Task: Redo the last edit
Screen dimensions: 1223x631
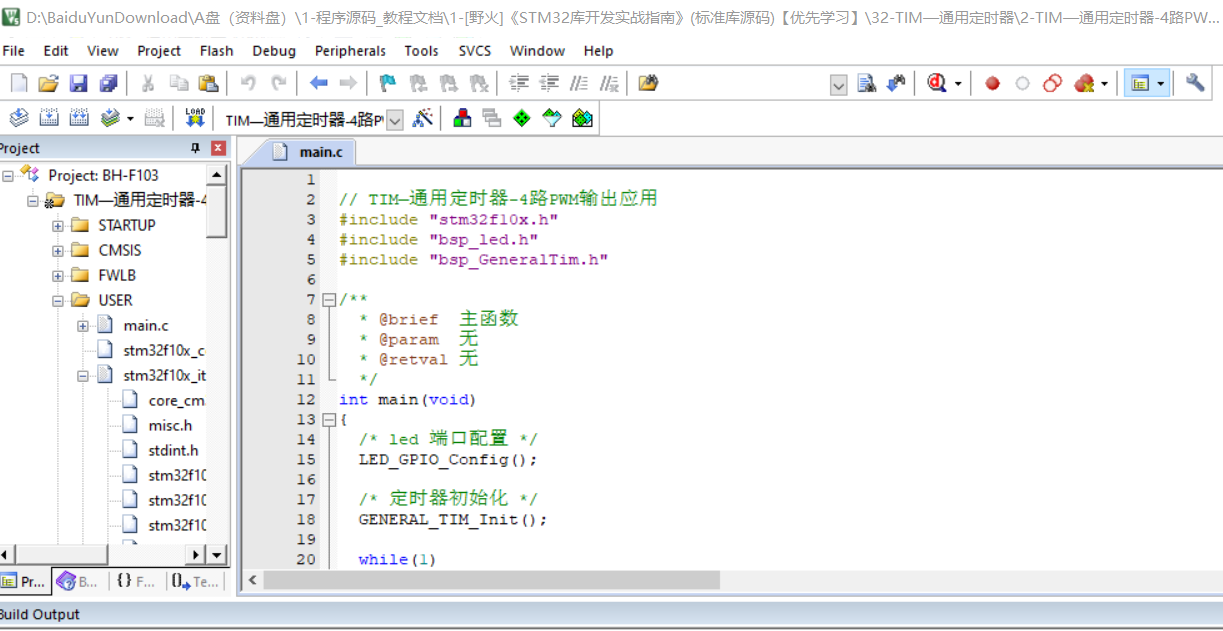Action: 279,84
